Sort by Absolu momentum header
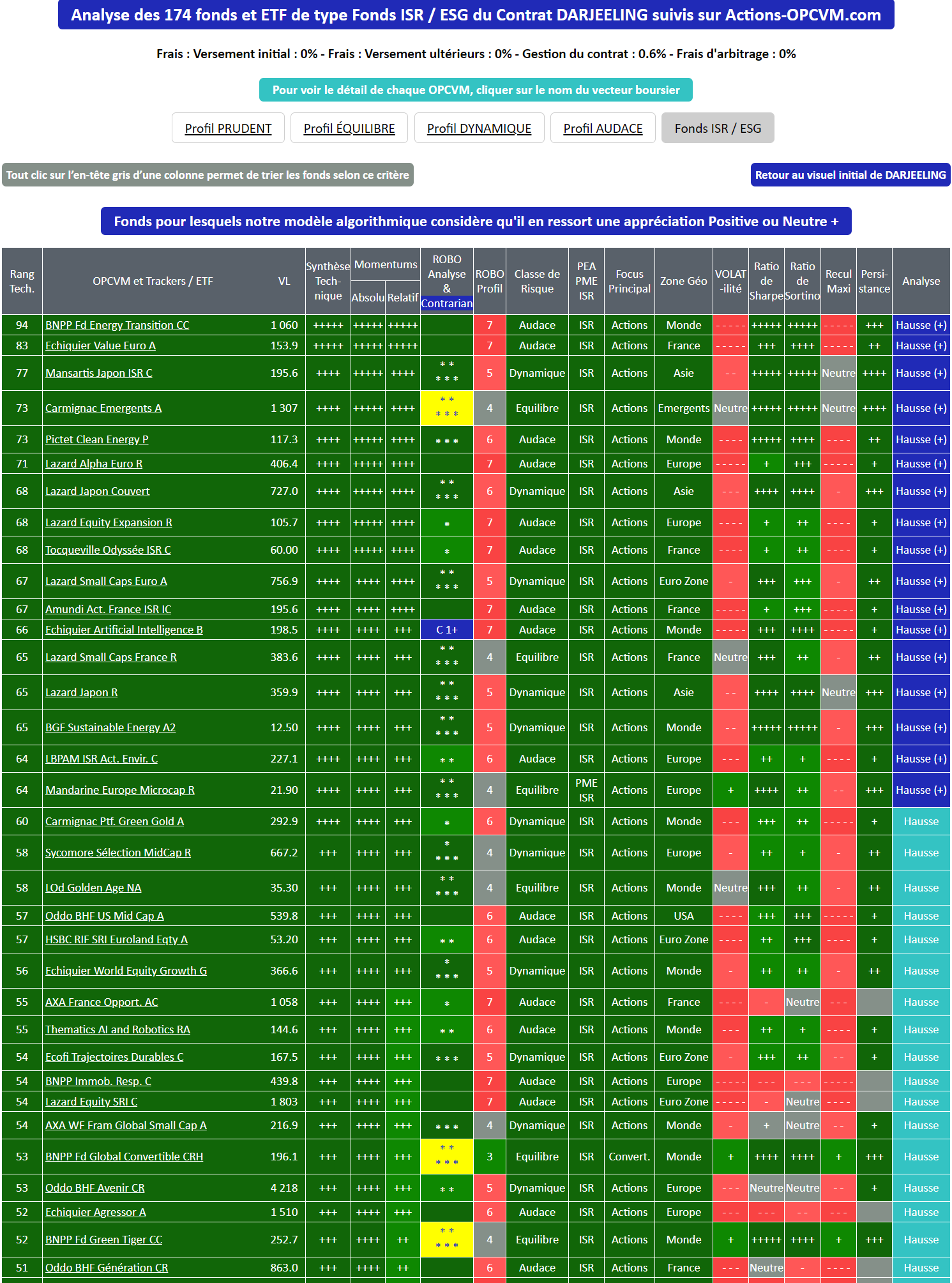The height and width of the screenshot is (1283, 952). (368, 298)
